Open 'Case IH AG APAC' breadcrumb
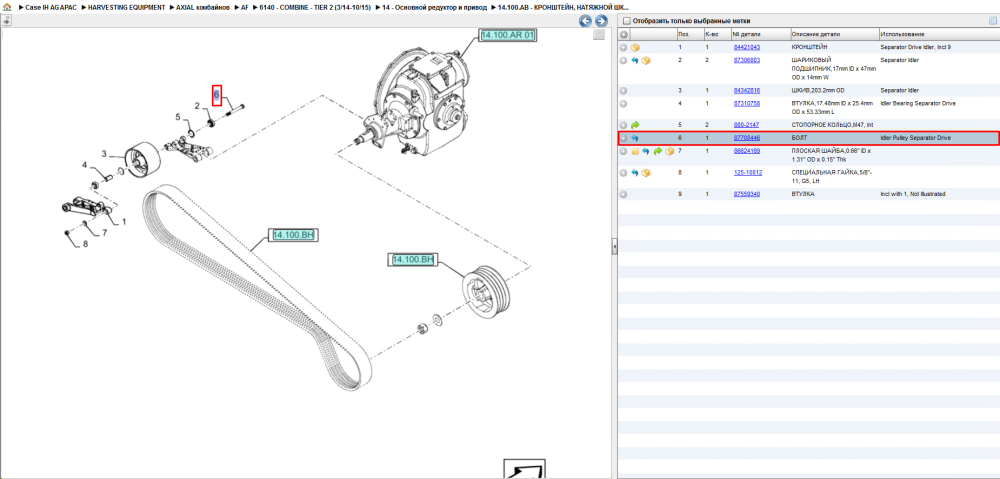This screenshot has width=1000, height=479. [x=52, y=7]
